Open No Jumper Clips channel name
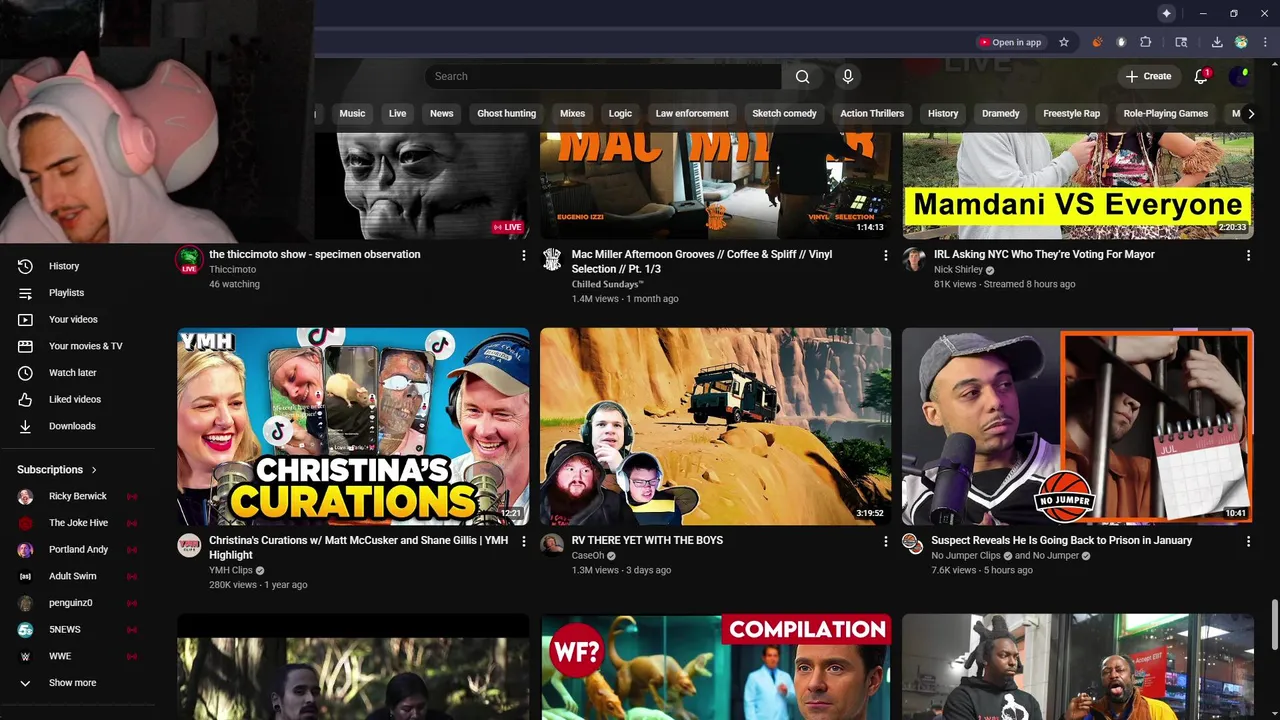This screenshot has width=1280, height=720. [966, 556]
